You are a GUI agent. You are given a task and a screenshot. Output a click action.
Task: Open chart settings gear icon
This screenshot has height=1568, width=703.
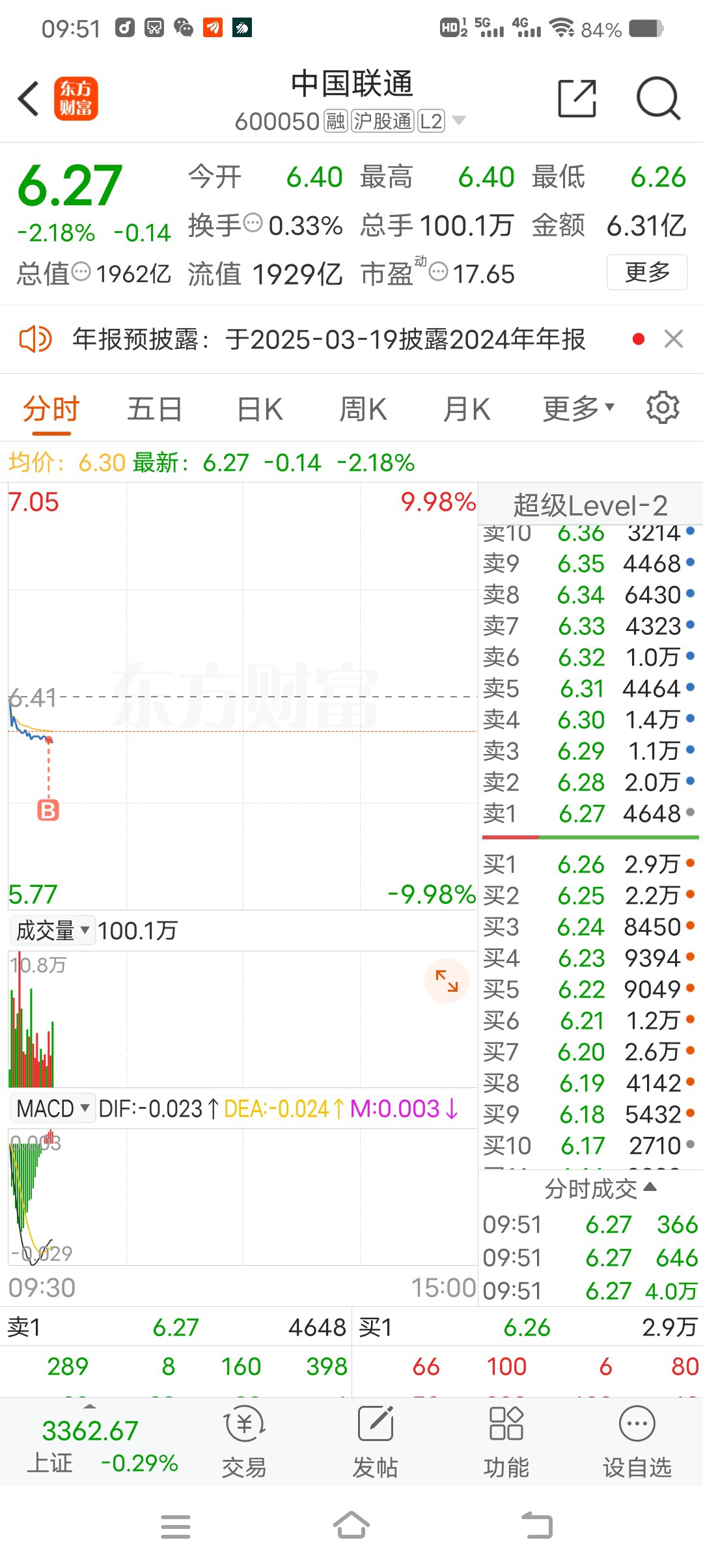click(663, 408)
